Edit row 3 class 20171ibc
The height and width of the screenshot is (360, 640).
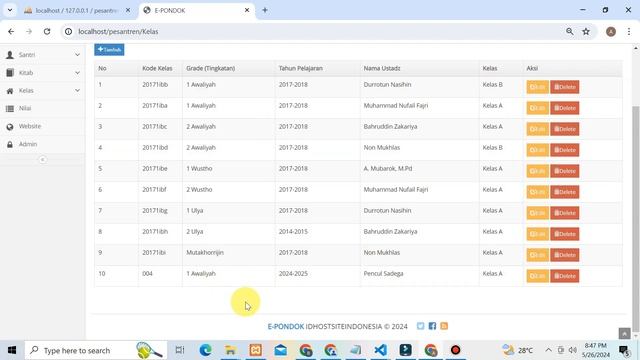pos(537,129)
